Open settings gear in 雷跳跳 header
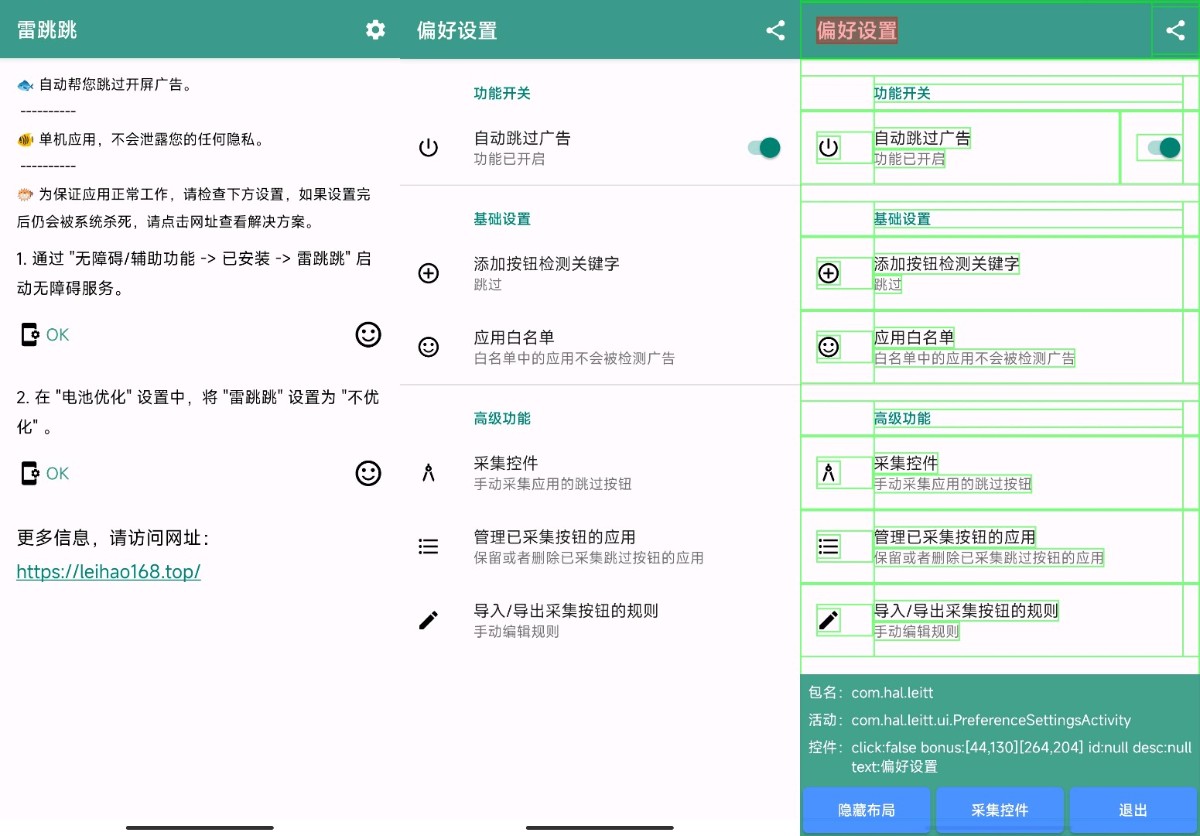Viewport: 1200px width, 836px height. (x=375, y=30)
